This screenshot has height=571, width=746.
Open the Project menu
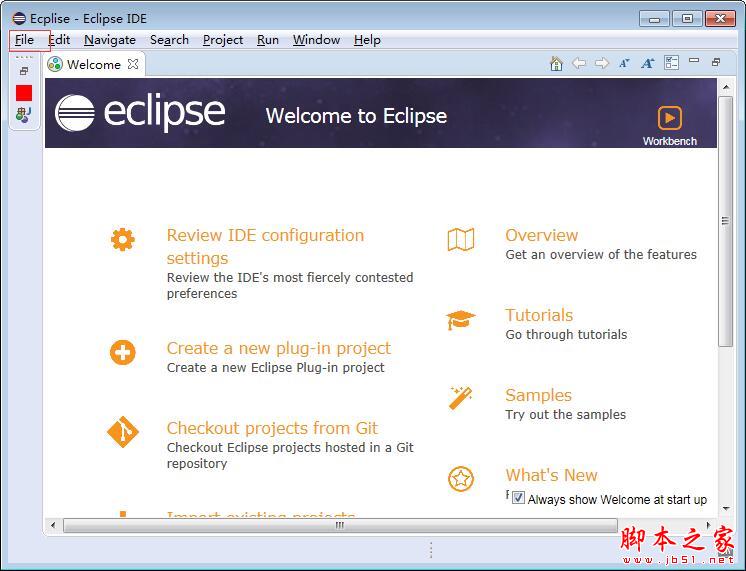click(223, 40)
